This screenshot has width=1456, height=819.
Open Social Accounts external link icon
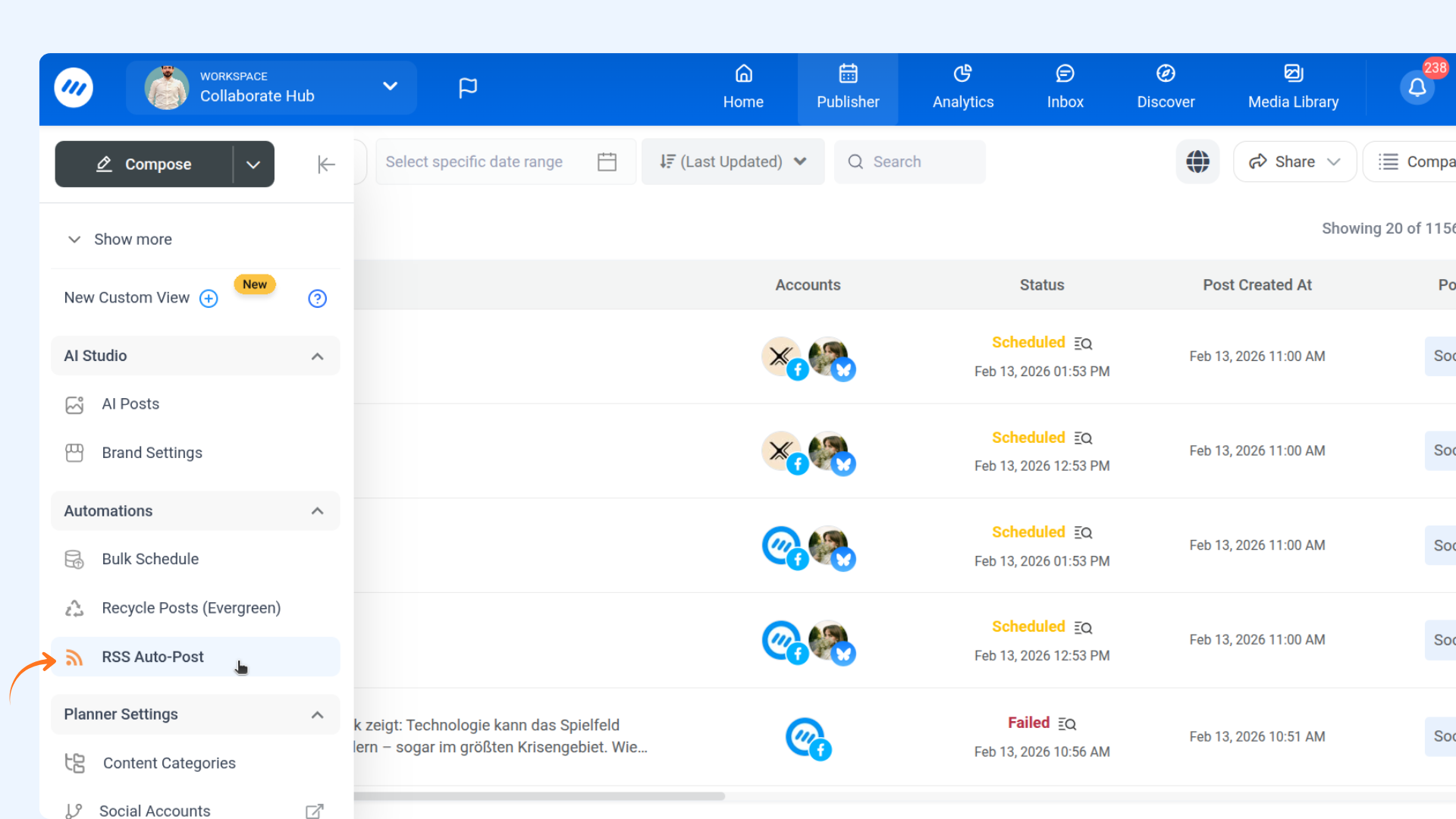(314, 811)
